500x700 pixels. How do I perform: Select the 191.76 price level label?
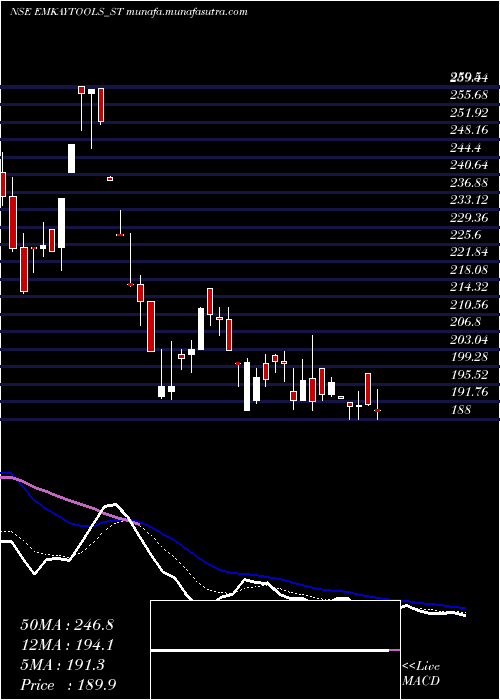pyautogui.click(x=468, y=392)
